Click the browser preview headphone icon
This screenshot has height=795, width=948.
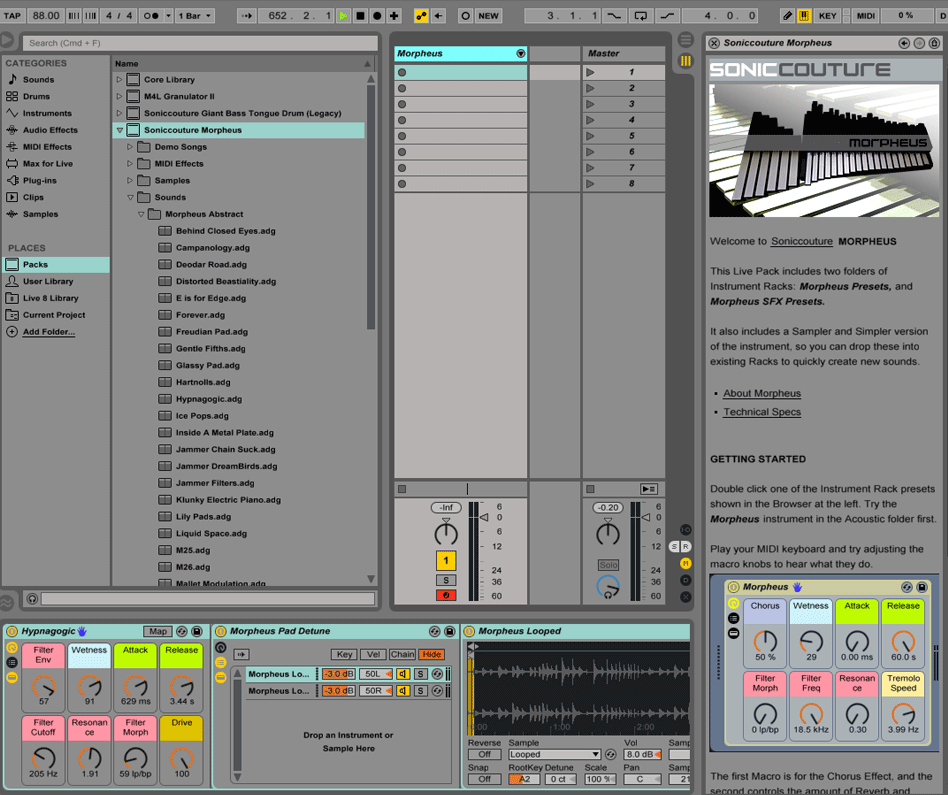tap(32, 599)
